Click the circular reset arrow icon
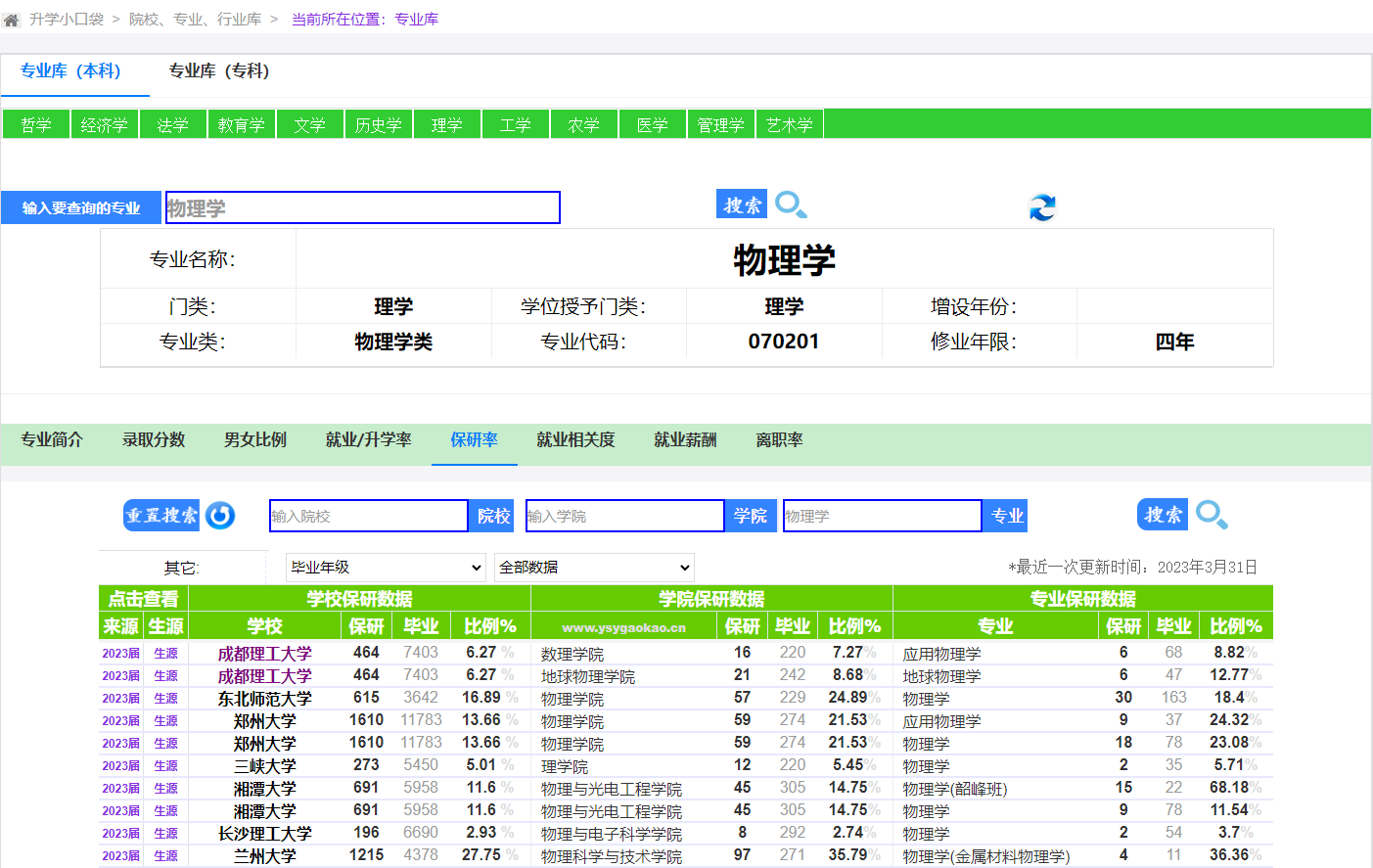The width and height of the screenshot is (1373, 868). [x=220, y=516]
